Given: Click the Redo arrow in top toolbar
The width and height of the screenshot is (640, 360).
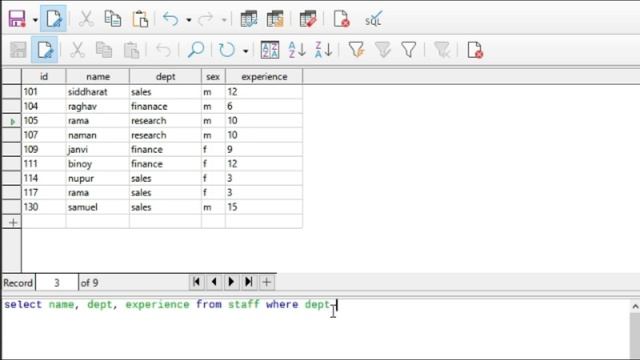Looking at the screenshot, I should [206, 19].
